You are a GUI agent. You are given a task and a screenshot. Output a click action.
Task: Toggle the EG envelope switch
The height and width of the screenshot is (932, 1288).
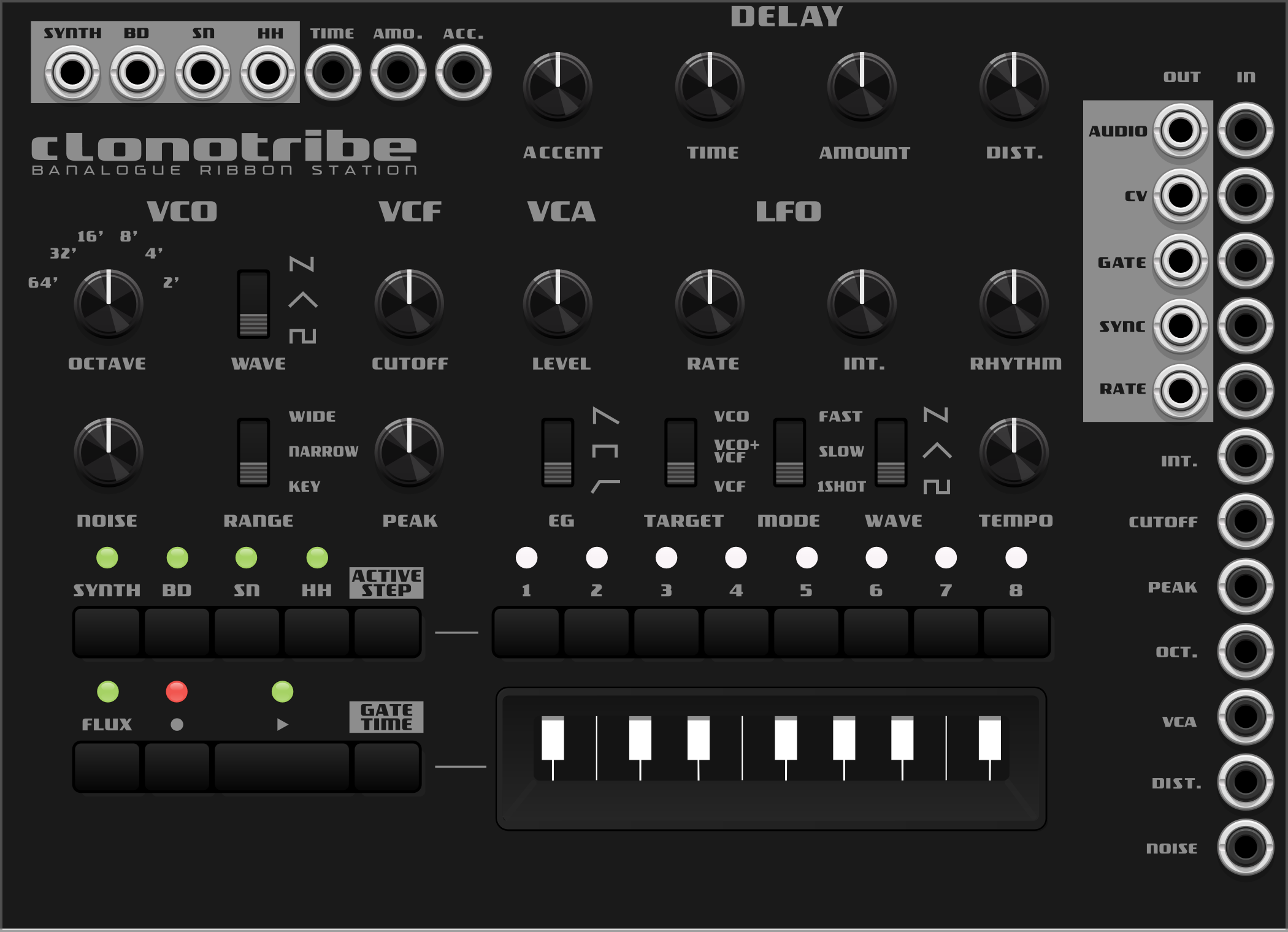(x=558, y=453)
